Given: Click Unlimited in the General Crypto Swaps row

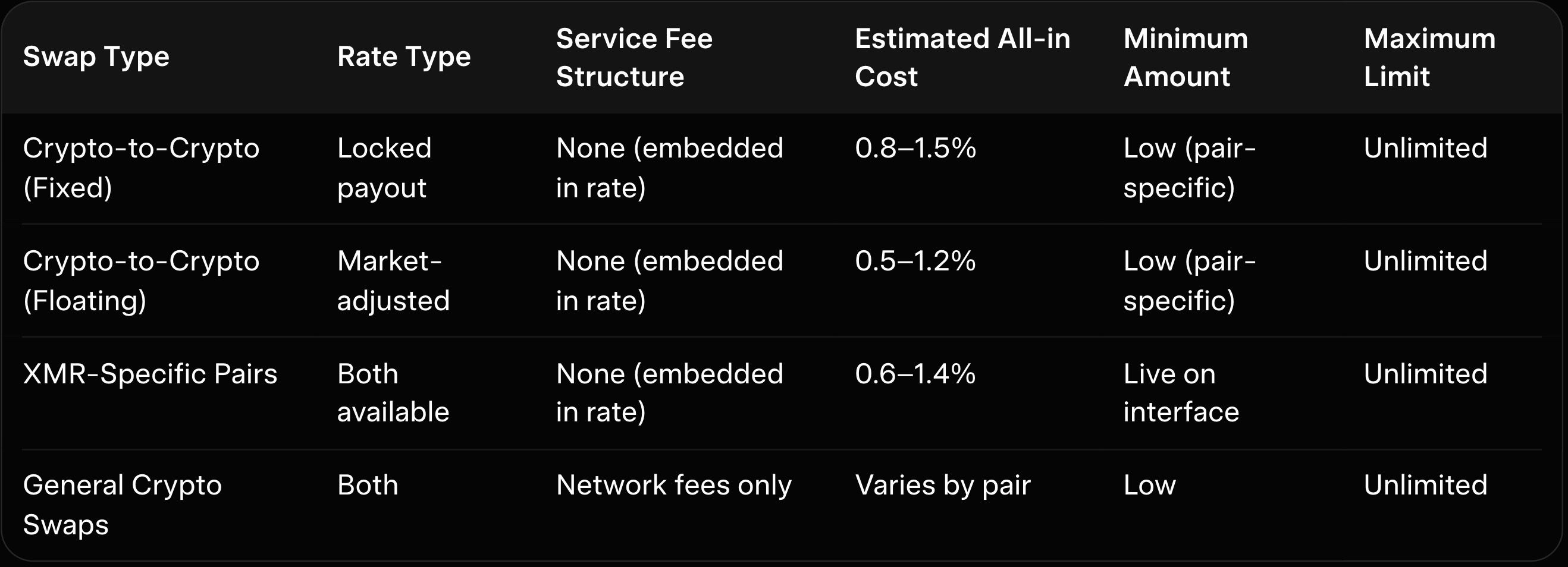Looking at the screenshot, I should coord(1425,486).
